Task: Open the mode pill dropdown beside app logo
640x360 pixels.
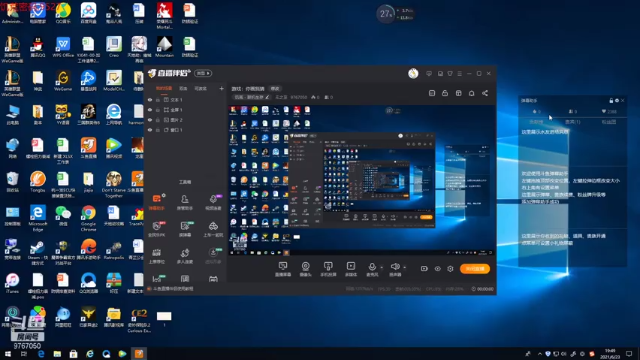Action: click(203, 73)
